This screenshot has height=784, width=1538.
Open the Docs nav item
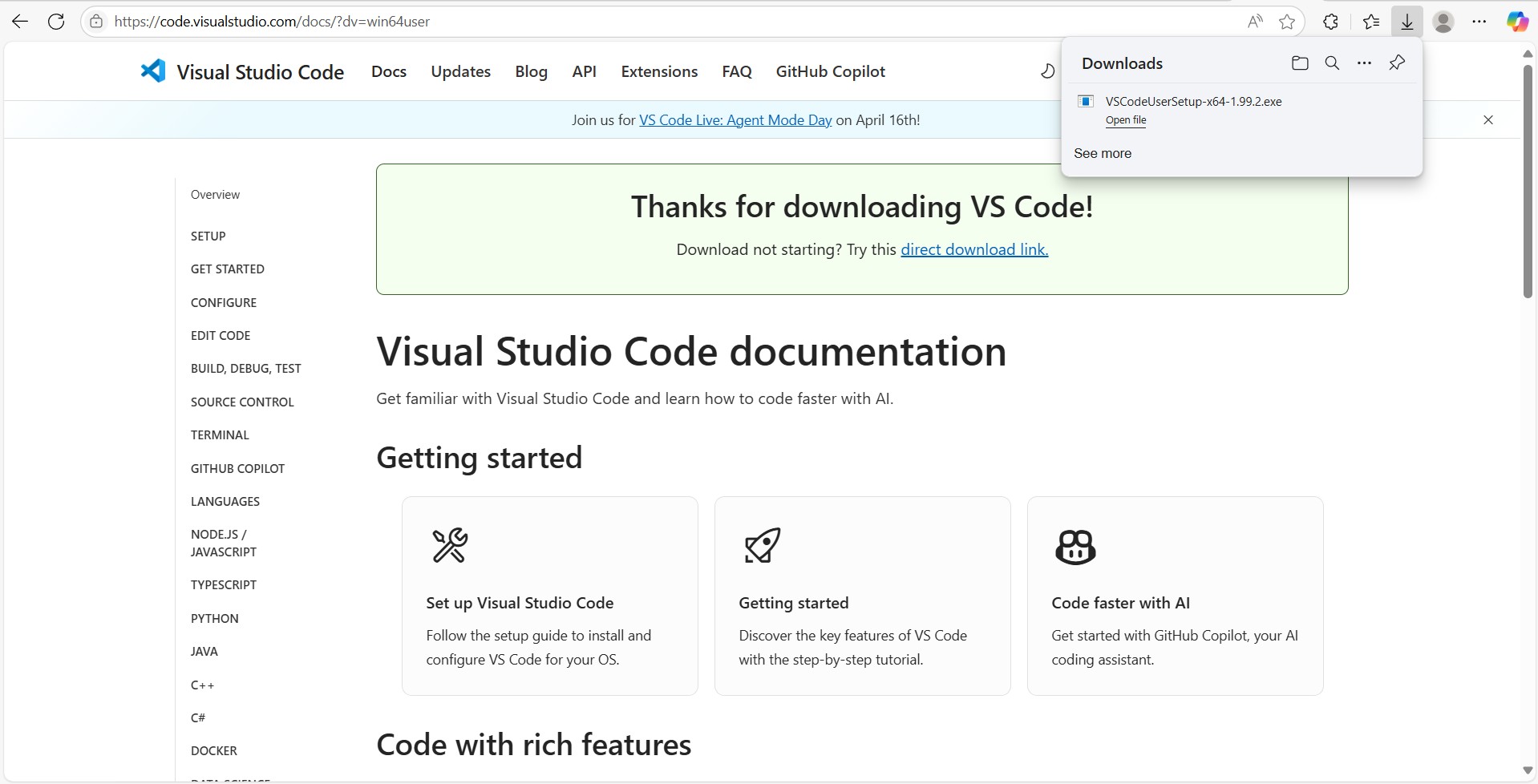point(389,71)
